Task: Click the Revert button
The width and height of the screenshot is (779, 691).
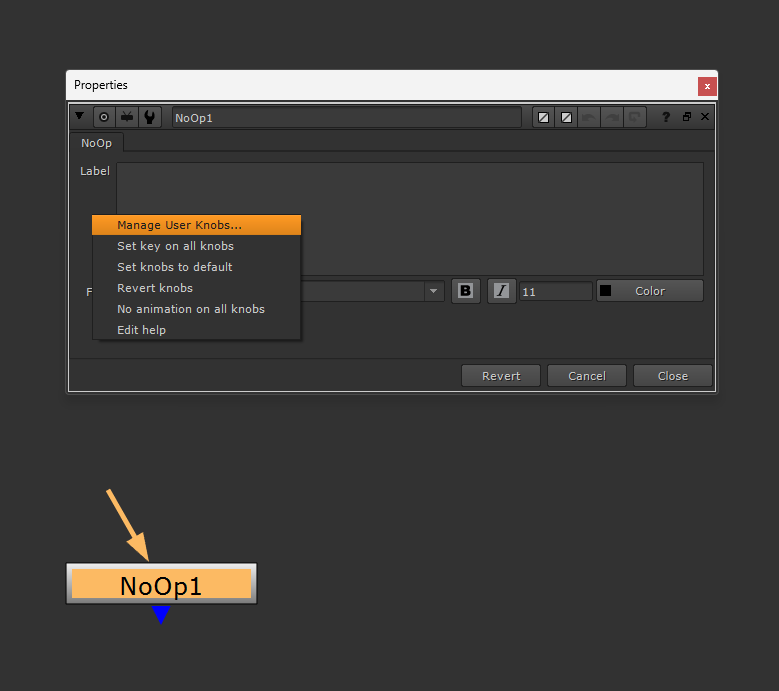Action: [x=501, y=376]
